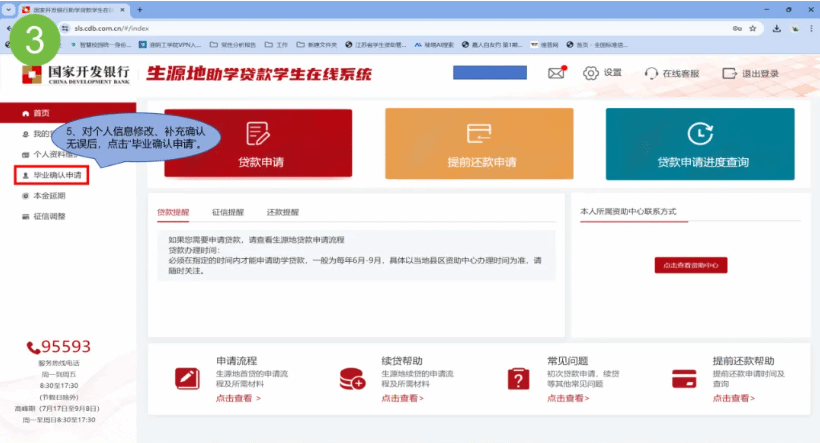Switch to 还款提醒 tab
Viewport: 820px width, 443px height.
click(x=283, y=212)
